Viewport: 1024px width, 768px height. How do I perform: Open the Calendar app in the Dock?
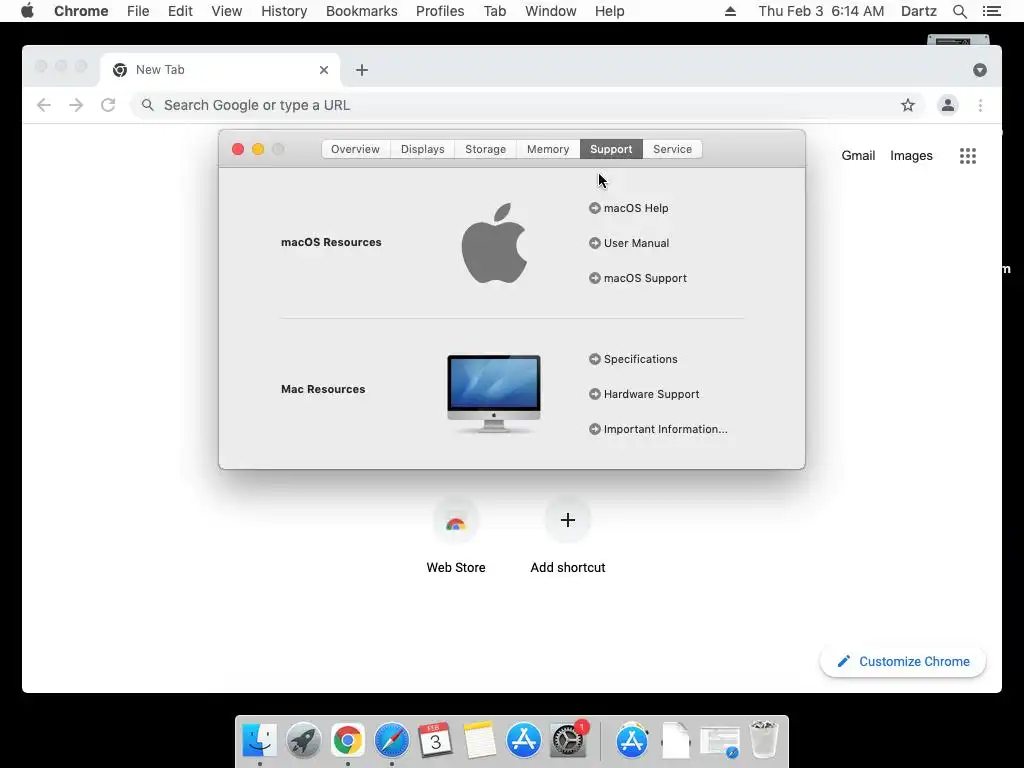click(x=436, y=741)
